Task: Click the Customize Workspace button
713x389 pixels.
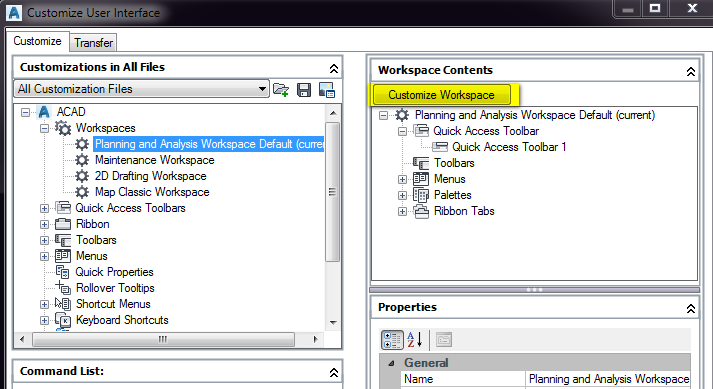Action: point(441,95)
